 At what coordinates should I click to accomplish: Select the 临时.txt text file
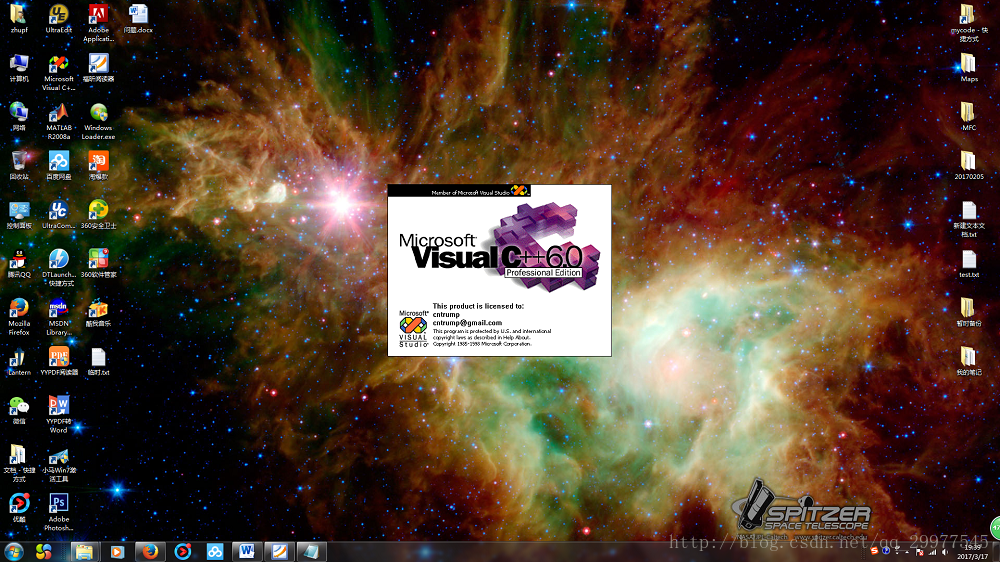click(x=98, y=362)
